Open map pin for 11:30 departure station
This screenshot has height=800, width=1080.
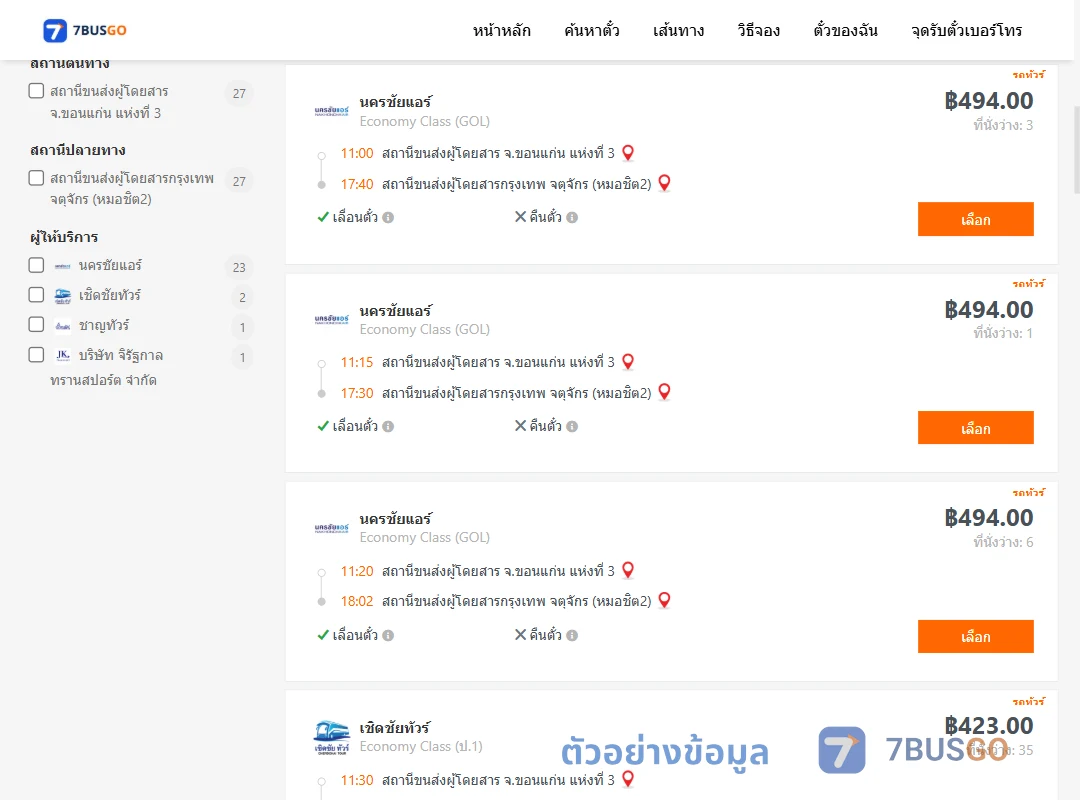(627, 779)
